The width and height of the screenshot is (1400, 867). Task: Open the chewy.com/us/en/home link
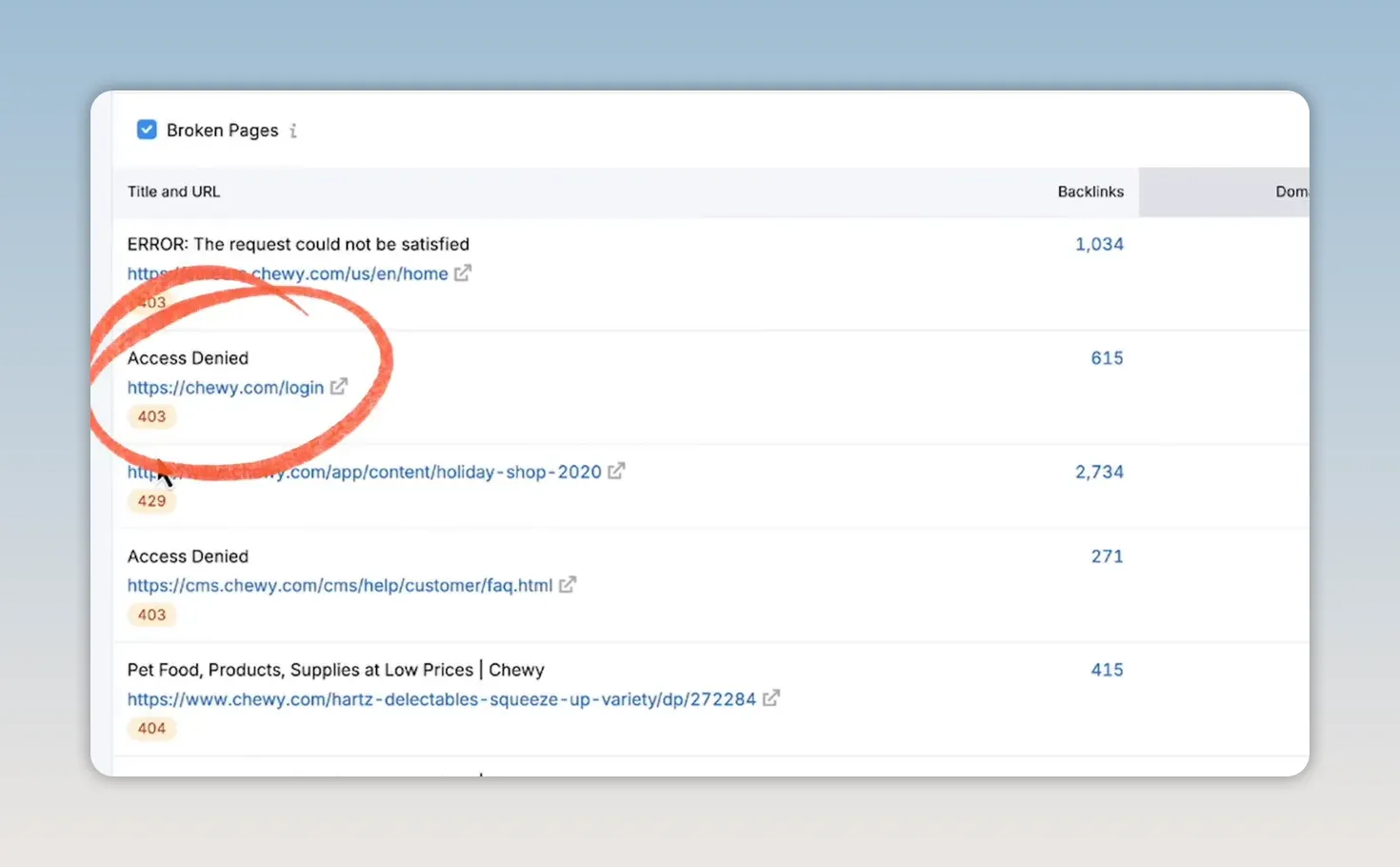click(x=288, y=274)
